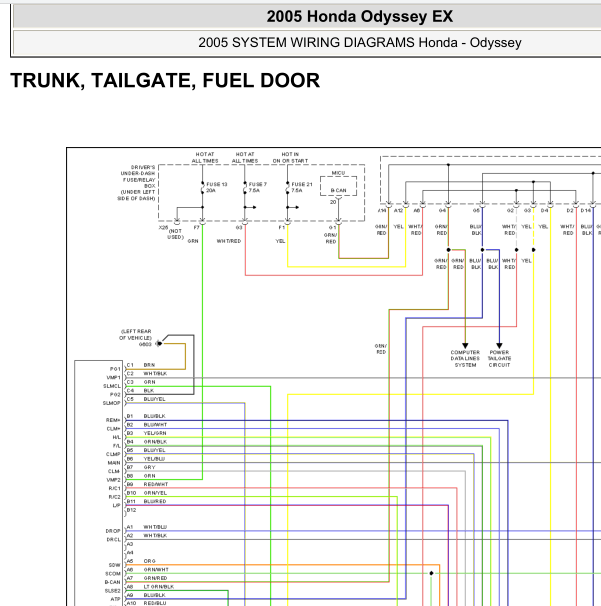The width and height of the screenshot is (601, 606).
Task: Click the "FUSE 7 7.5A" label
Action: click(257, 187)
